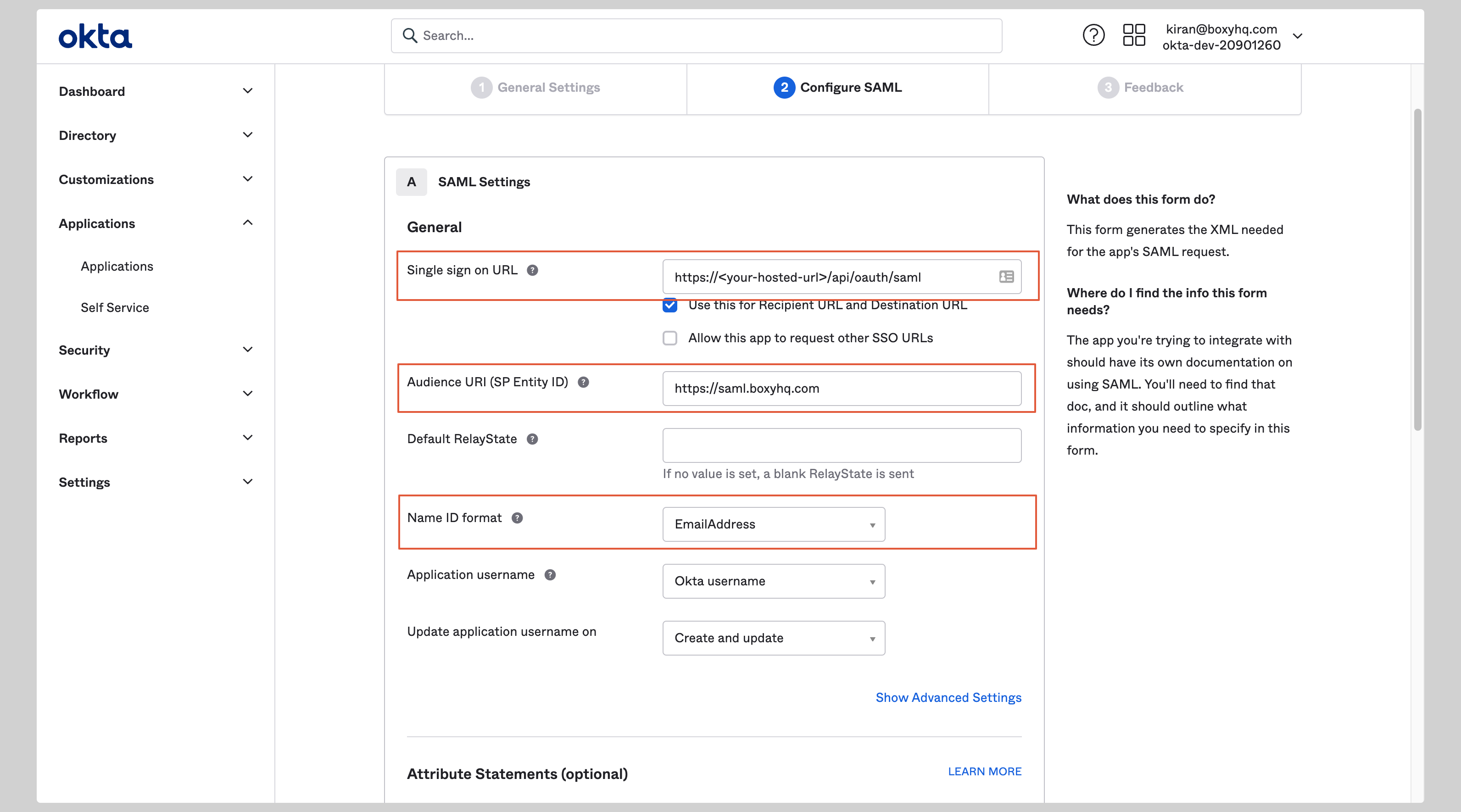Click Show Advanced Settings

[x=948, y=697]
